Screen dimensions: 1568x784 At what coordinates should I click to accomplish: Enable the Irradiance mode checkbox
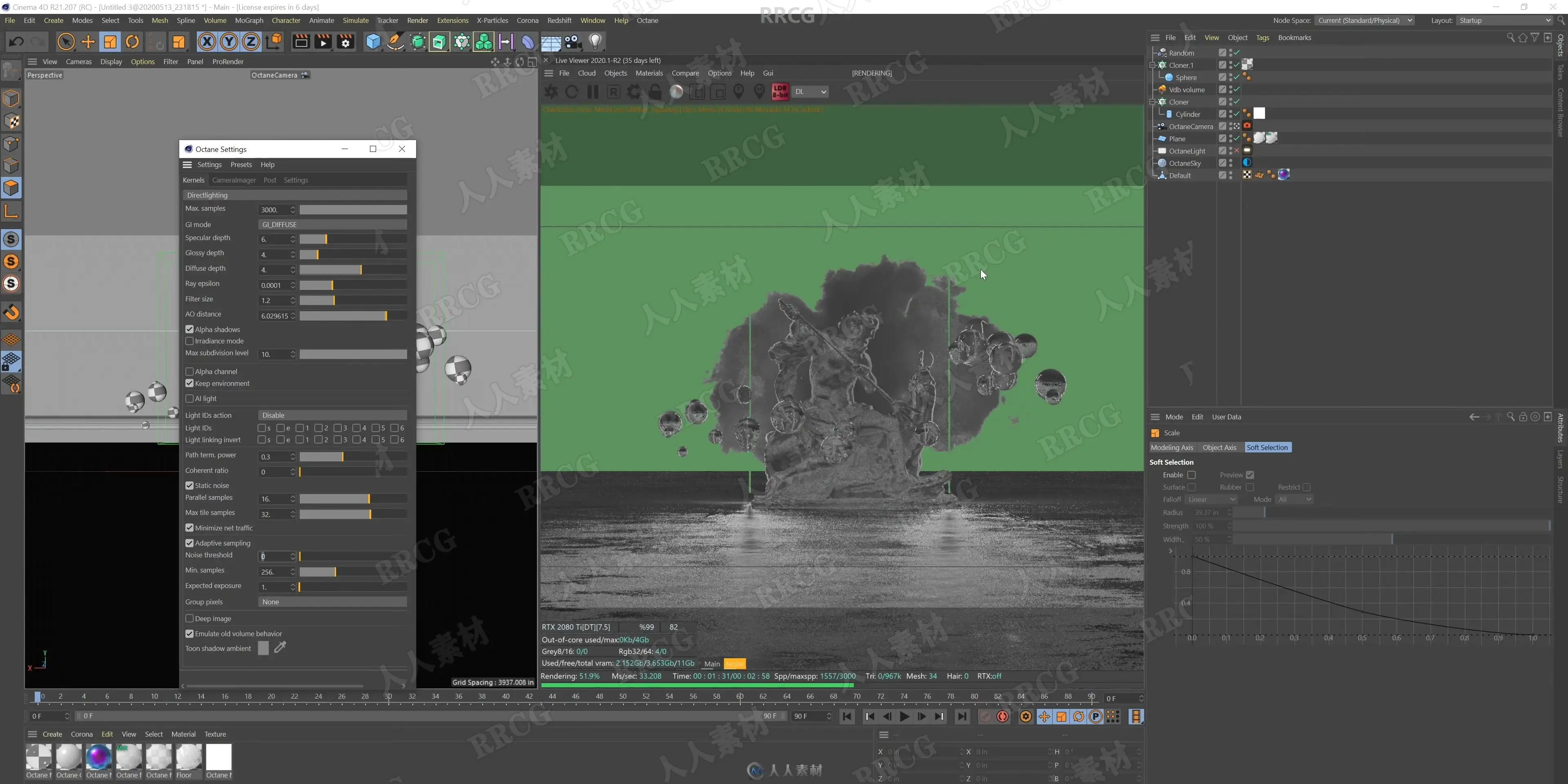pos(189,341)
